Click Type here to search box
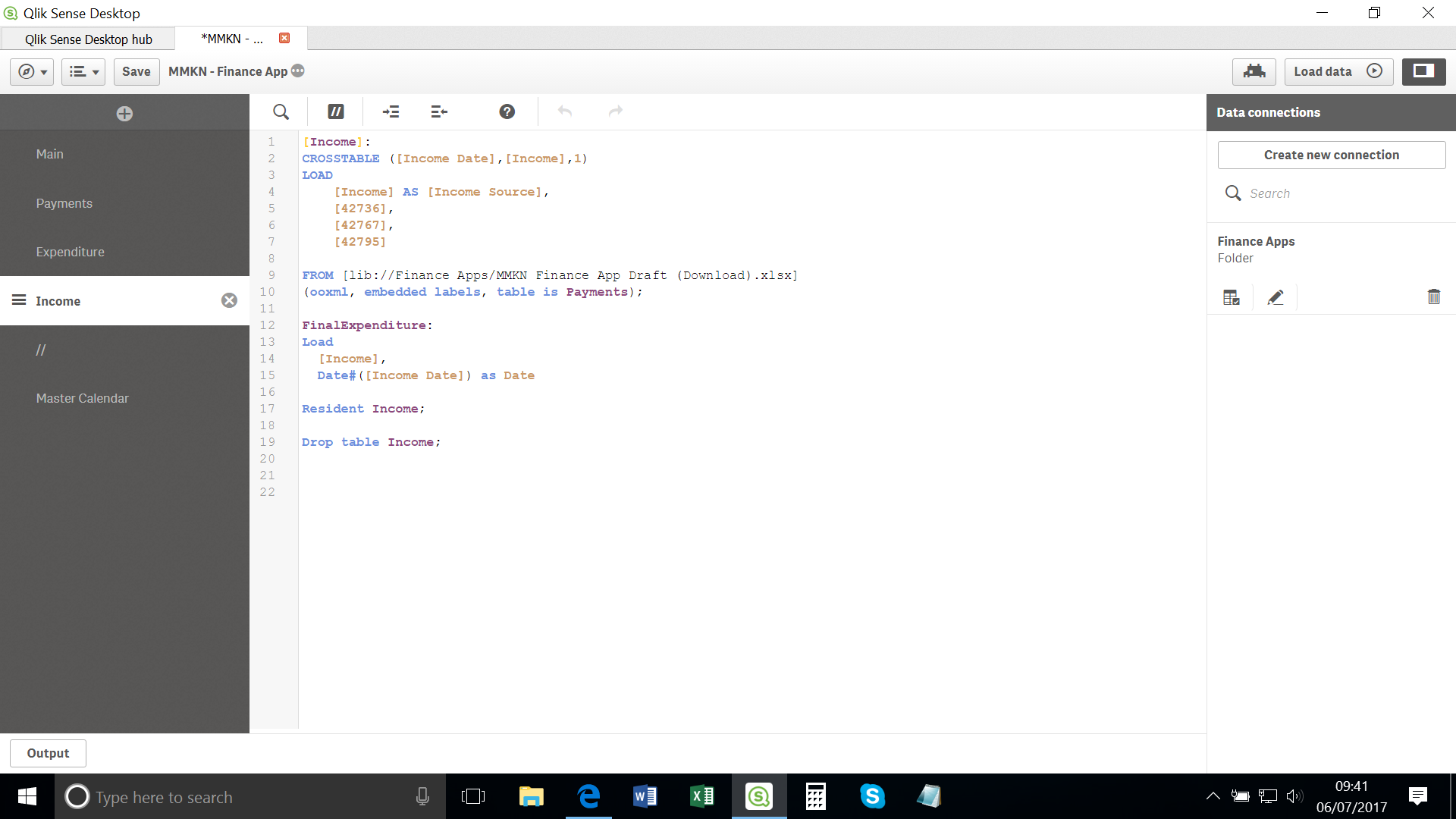This screenshot has height=819, width=1456. pos(250,797)
